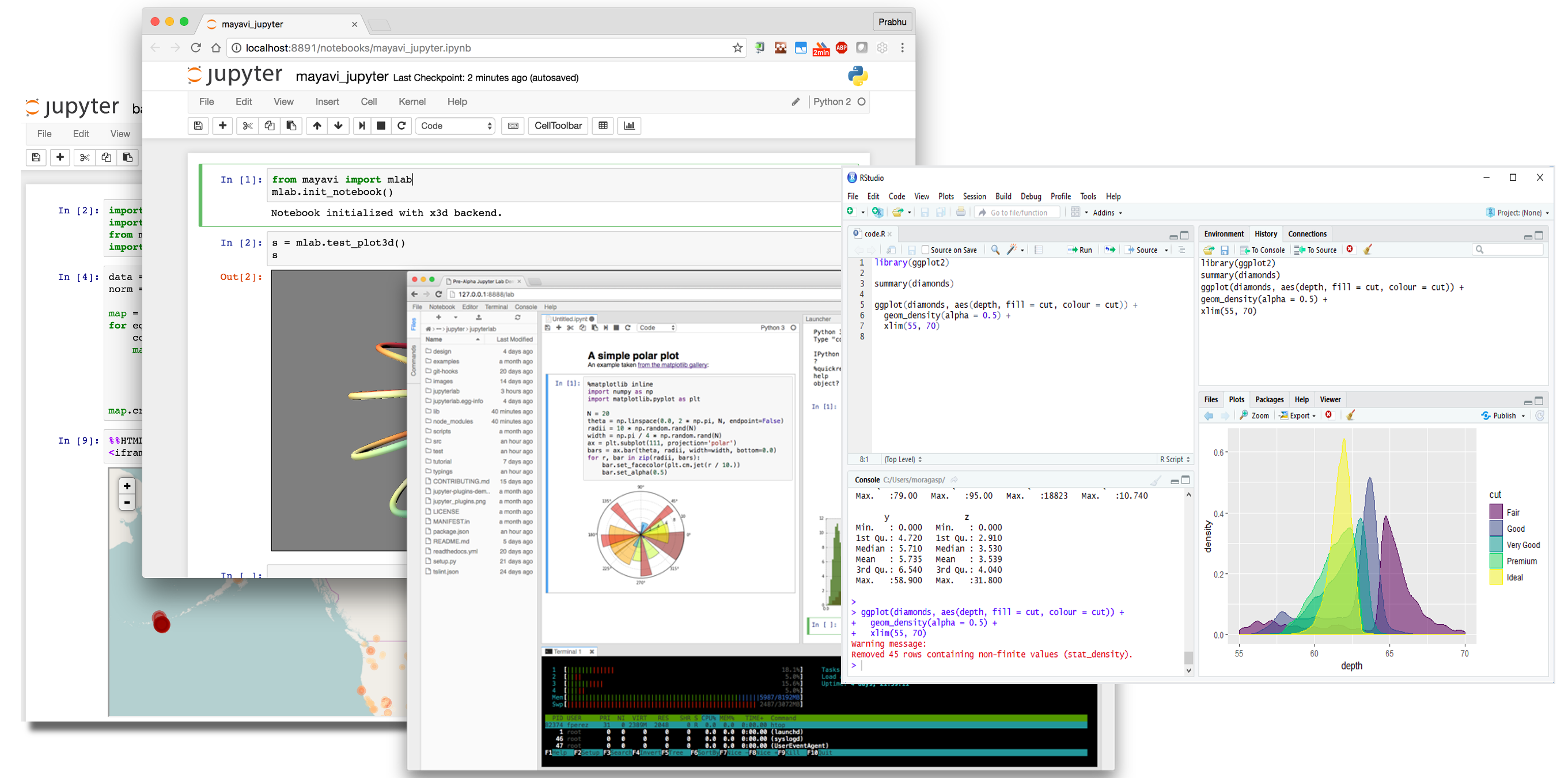Image resolution: width=1568 pixels, height=778 pixels.
Task: Cut selected cell in mayavi_jupyter toolbar
Action: coord(247,126)
